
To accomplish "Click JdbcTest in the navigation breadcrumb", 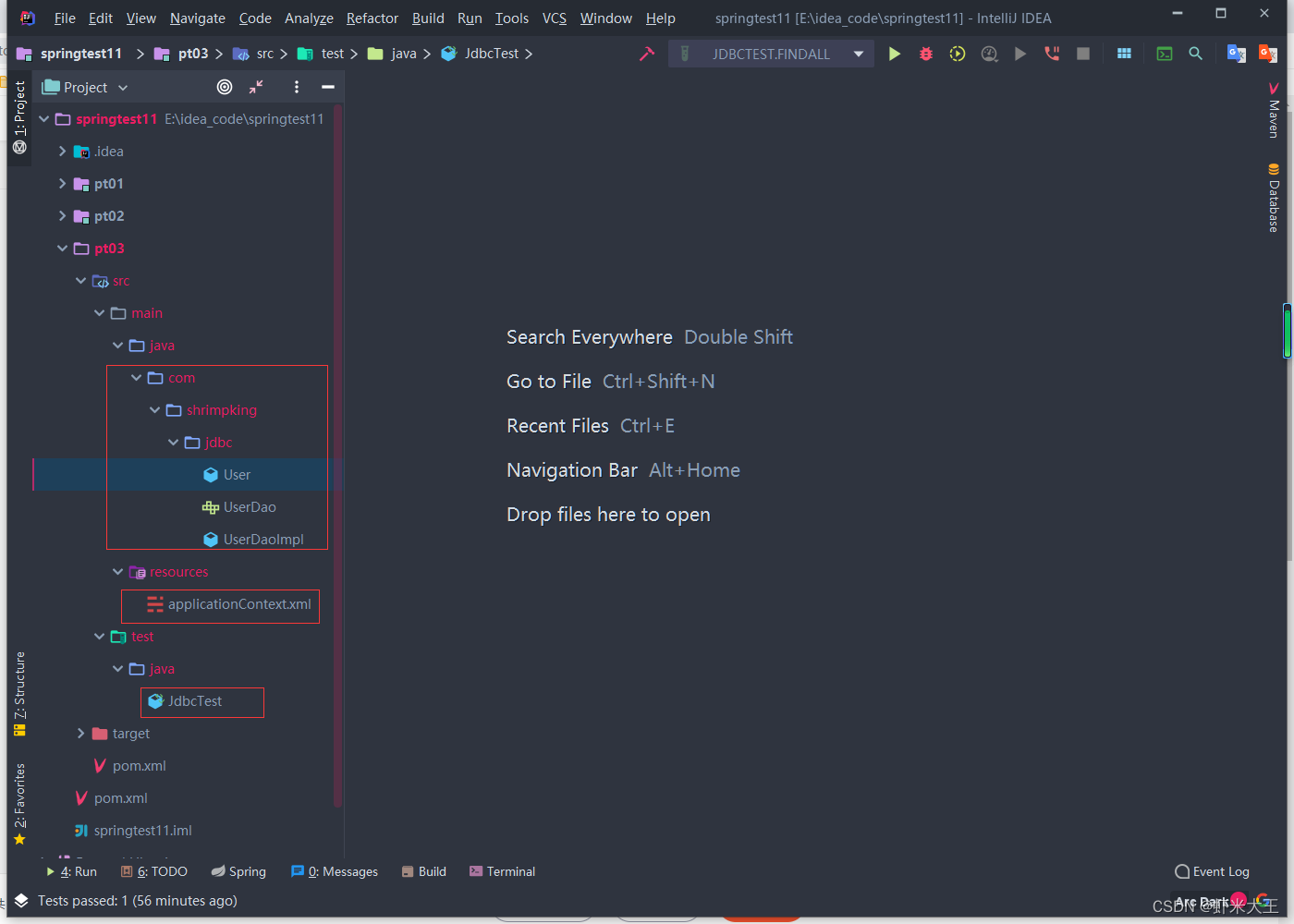I will [x=480, y=54].
